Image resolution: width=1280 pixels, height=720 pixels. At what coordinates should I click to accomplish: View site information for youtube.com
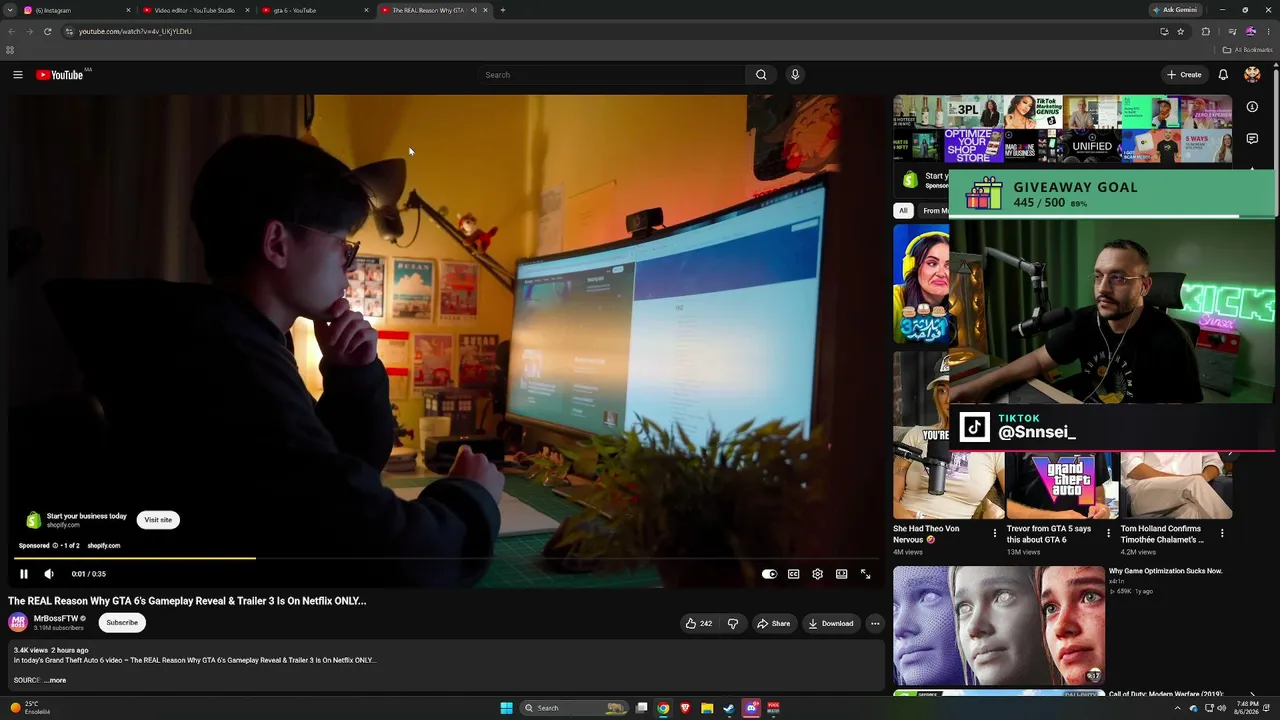tap(69, 31)
